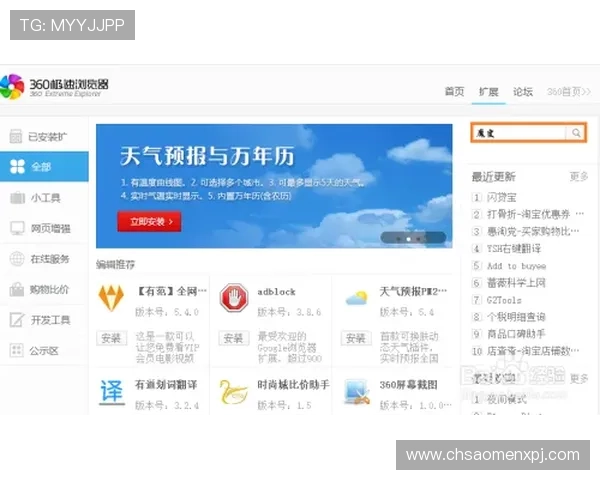The image size is (600, 480).
Task: Open the 开发工具 category
Action: pyautogui.click(x=44, y=320)
